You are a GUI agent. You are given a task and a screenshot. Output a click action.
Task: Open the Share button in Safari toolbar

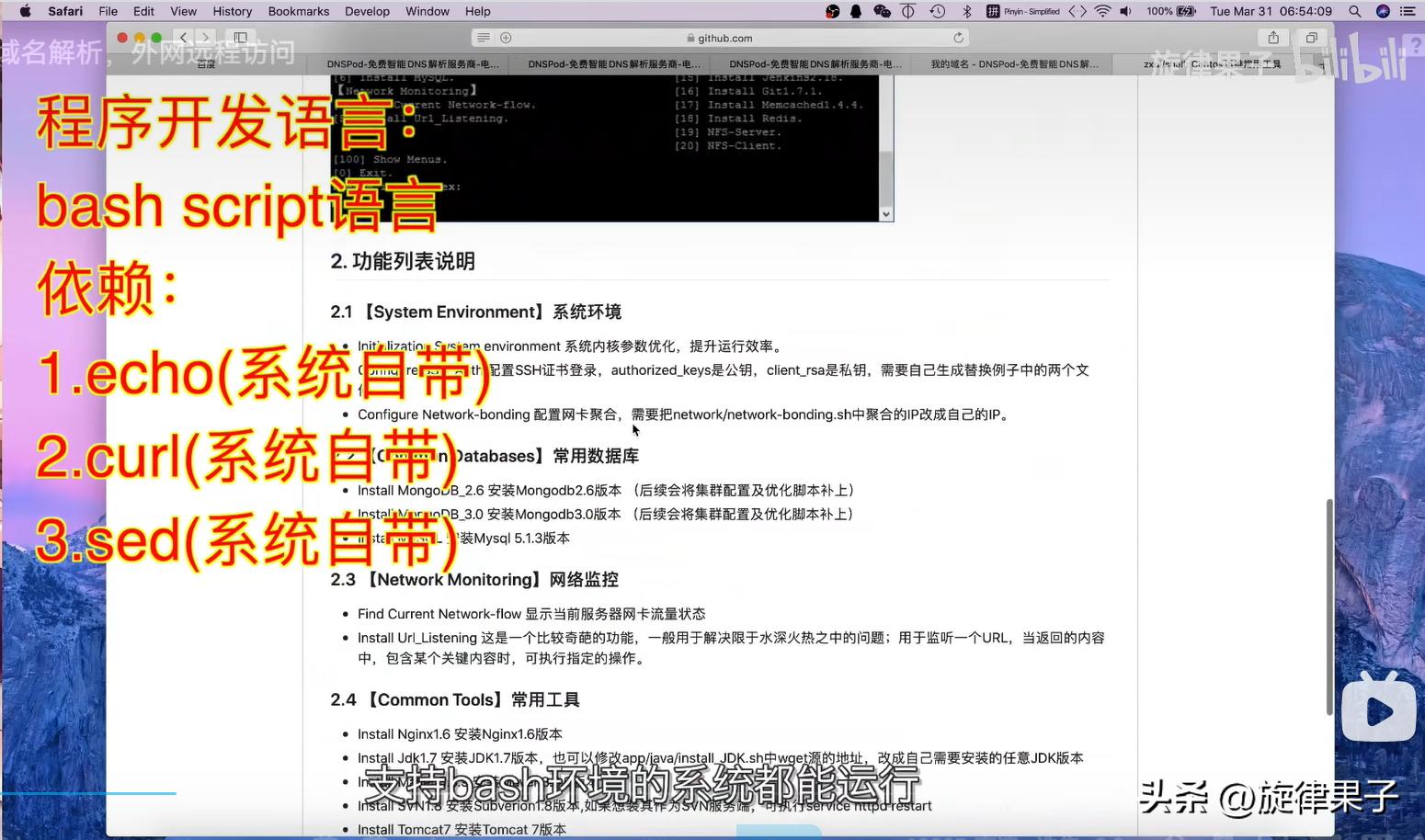(x=1272, y=38)
